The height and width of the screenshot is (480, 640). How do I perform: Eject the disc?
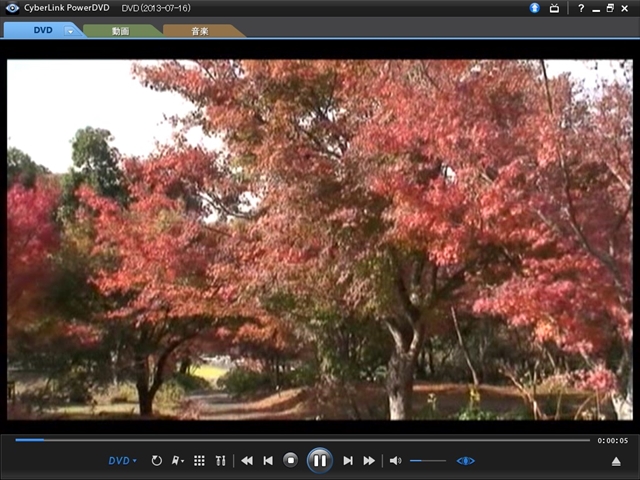tap(616, 461)
